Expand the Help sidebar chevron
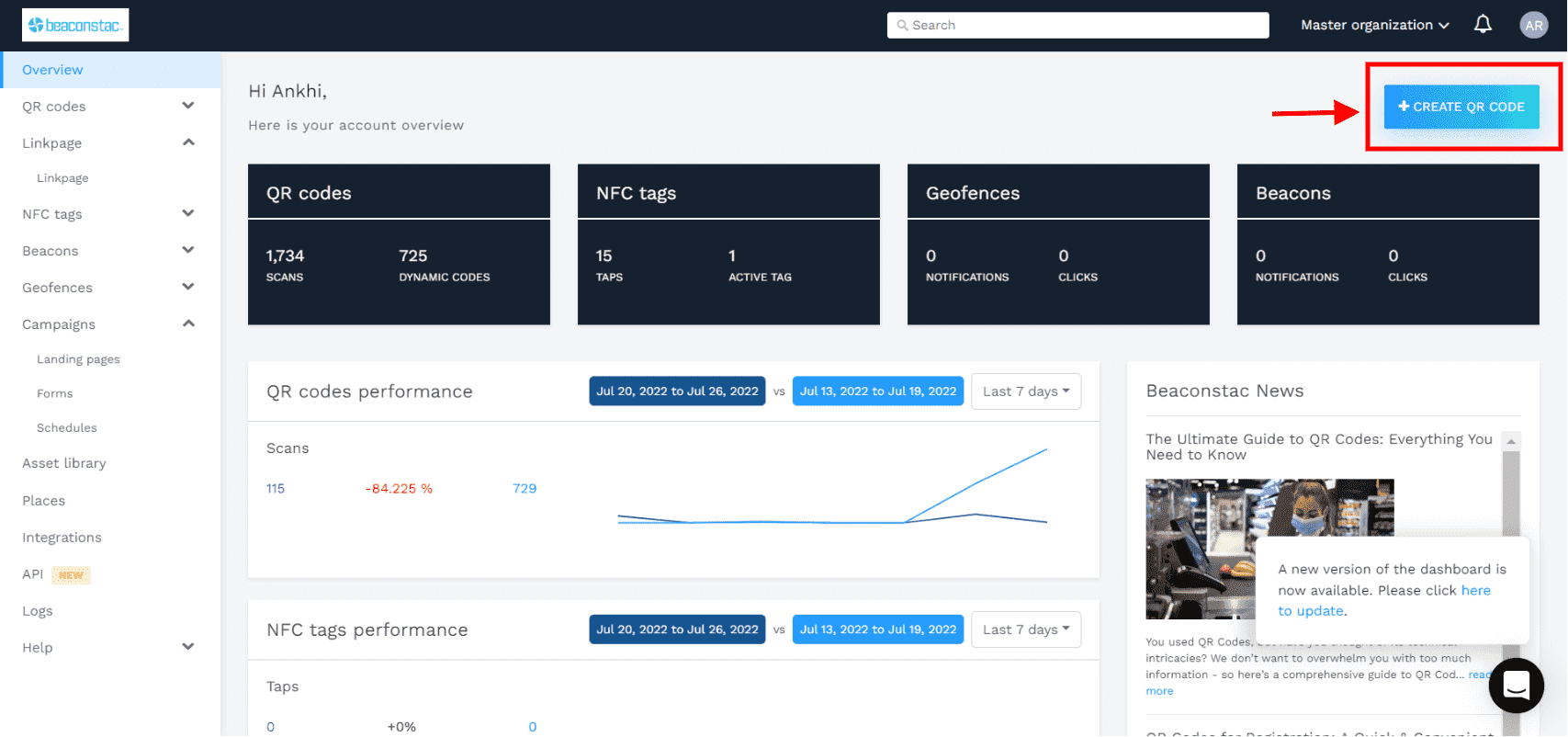Screen dimensions: 1568x737 (x=188, y=647)
